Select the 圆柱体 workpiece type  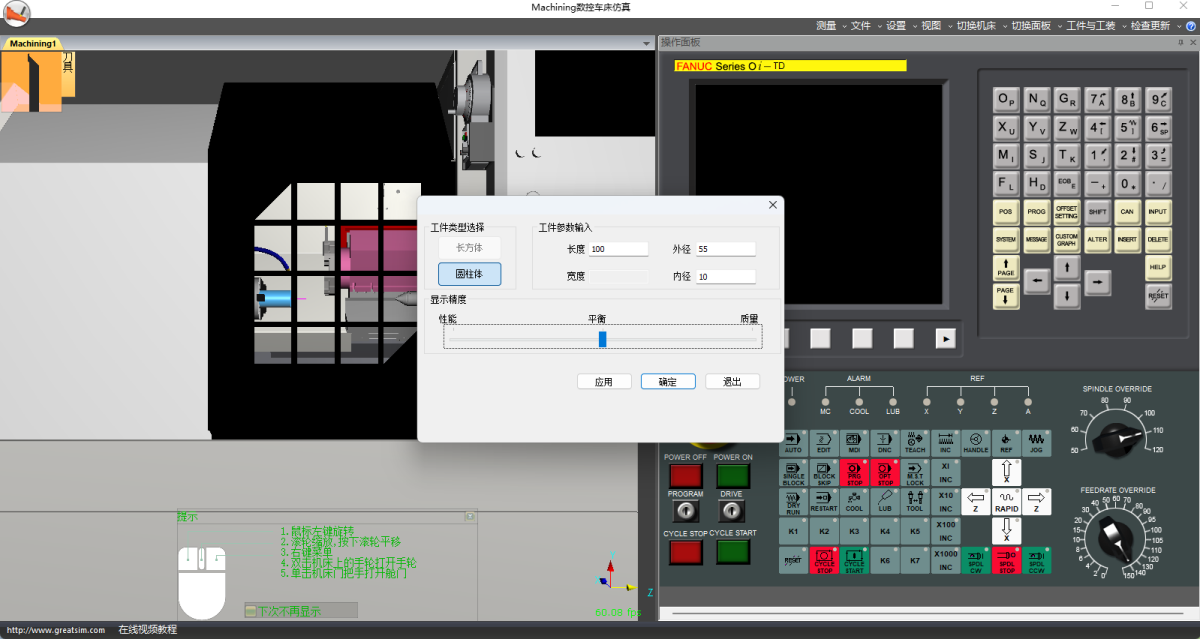click(x=469, y=274)
